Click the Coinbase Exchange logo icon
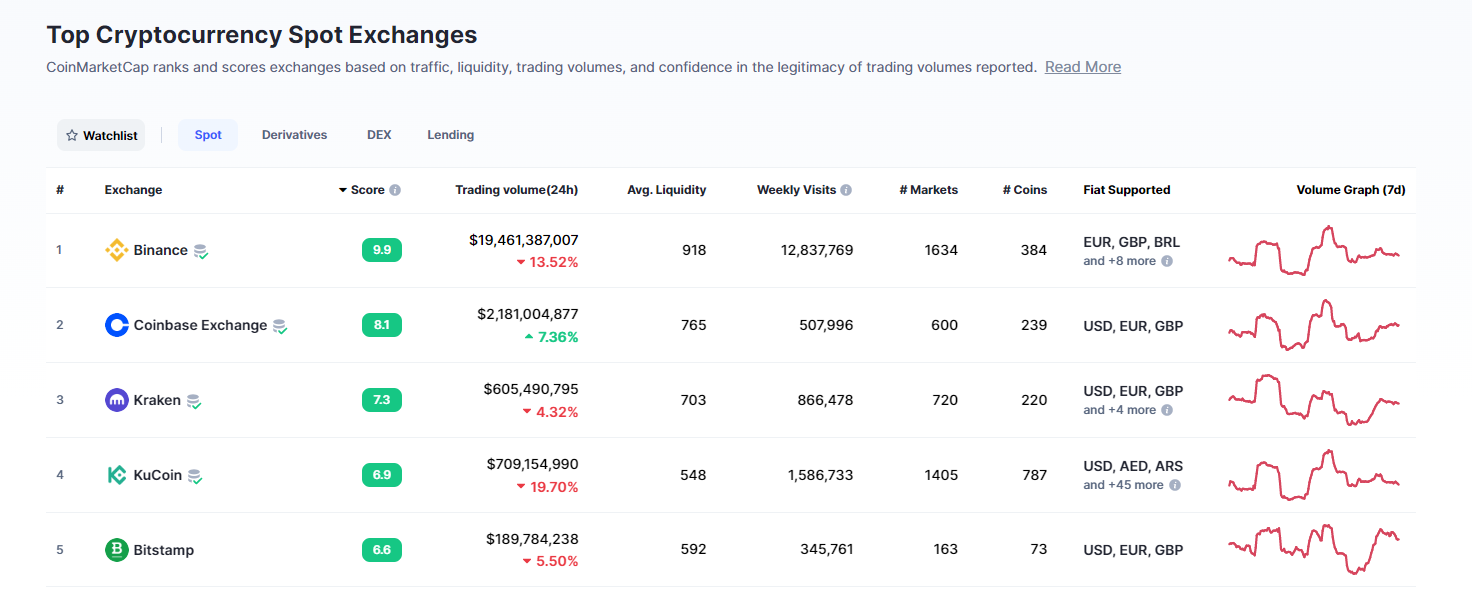Viewport: 1472px width, 594px height. coord(117,325)
